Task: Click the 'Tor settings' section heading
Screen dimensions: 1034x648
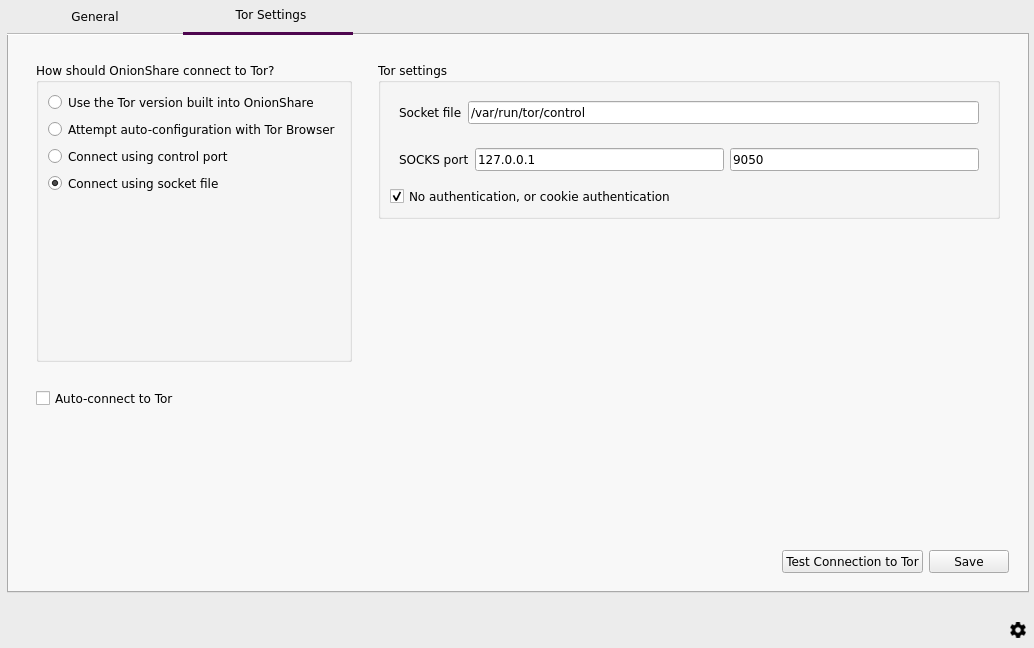Action: tap(412, 71)
